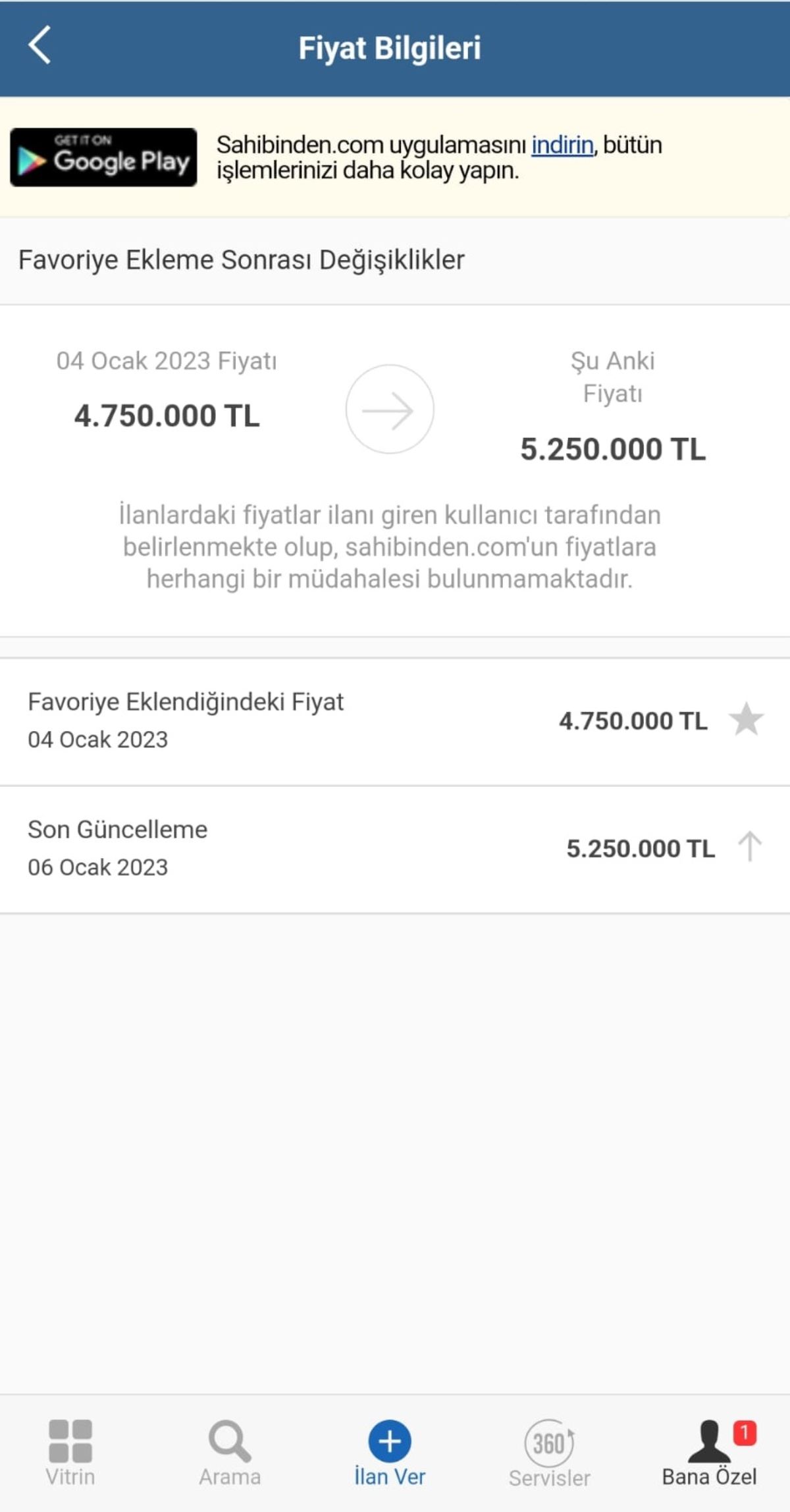Tap the Fiyat Bilgileri page title

(390, 48)
